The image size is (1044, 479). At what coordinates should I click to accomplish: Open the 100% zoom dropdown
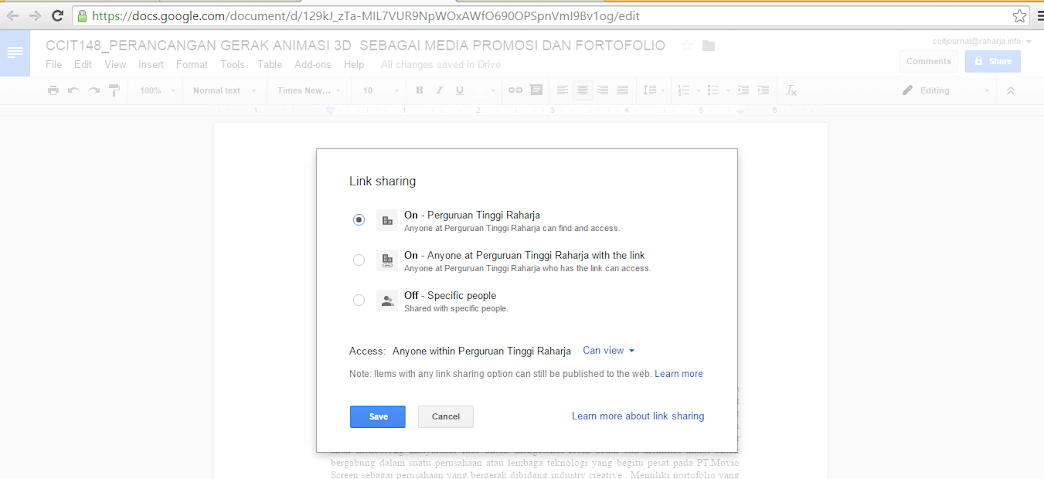(x=158, y=91)
